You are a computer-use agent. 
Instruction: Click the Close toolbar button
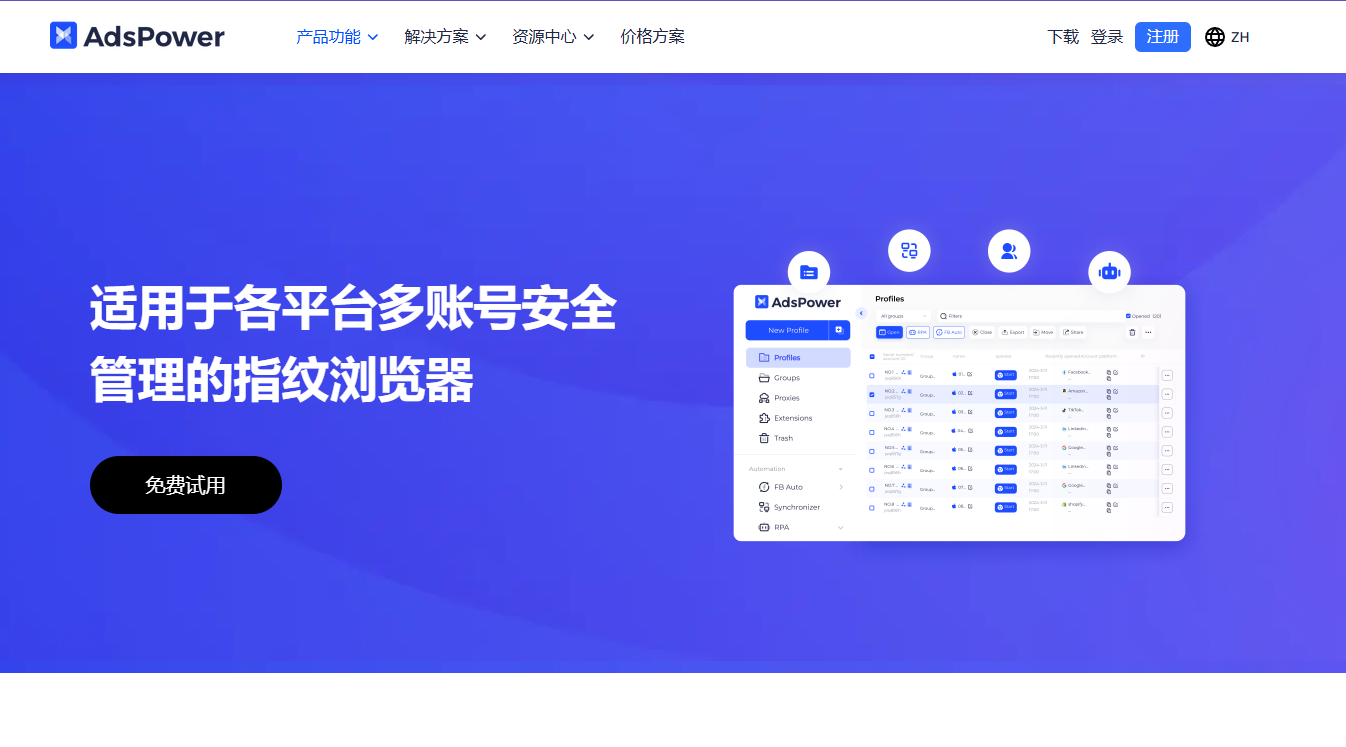[x=981, y=332]
